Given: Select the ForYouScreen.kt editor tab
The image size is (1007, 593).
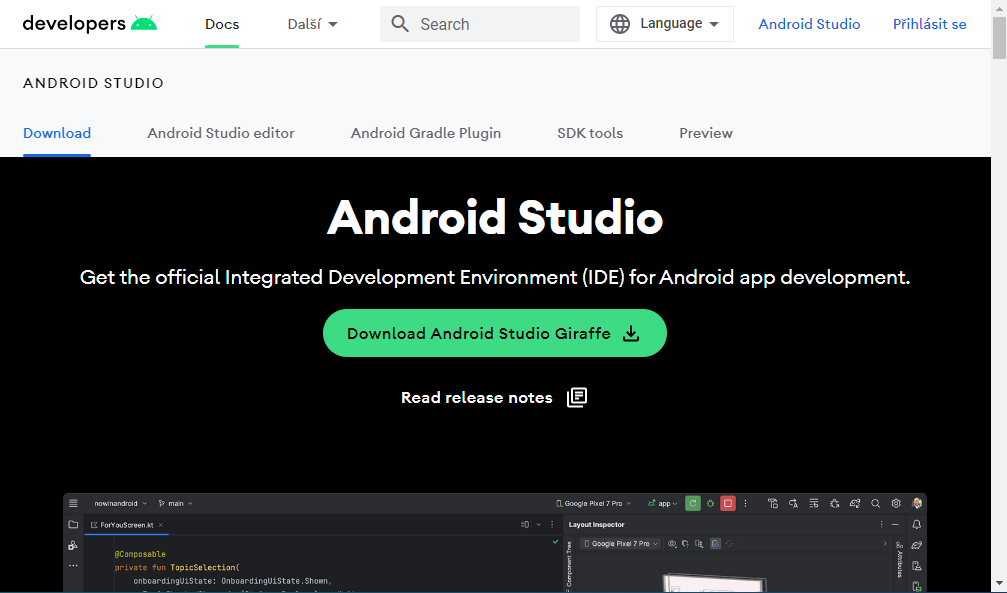Looking at the screenshot, I should pyautogui.click(x=125, y=524).
